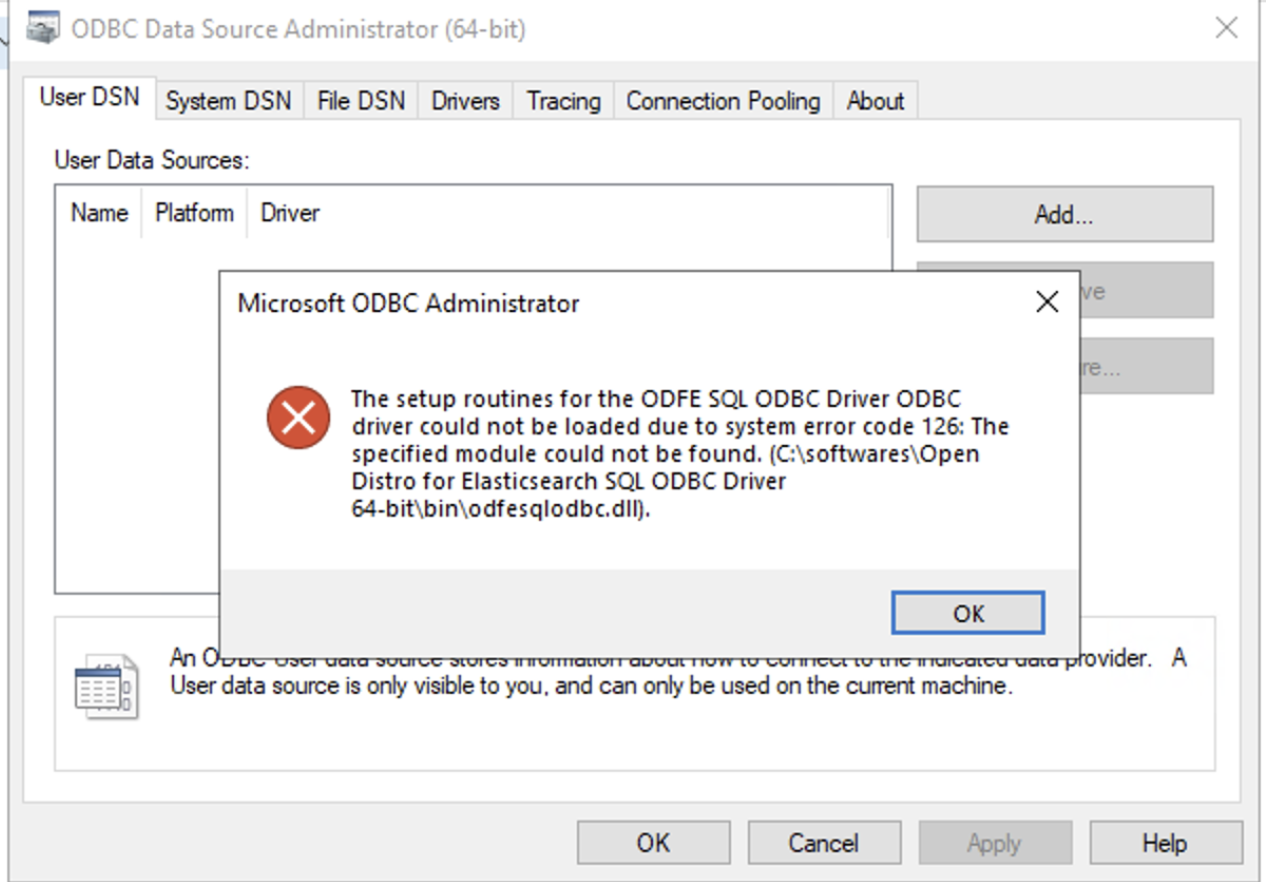Click the Driver column header
1266x882 pixels.
pos(288,212)
